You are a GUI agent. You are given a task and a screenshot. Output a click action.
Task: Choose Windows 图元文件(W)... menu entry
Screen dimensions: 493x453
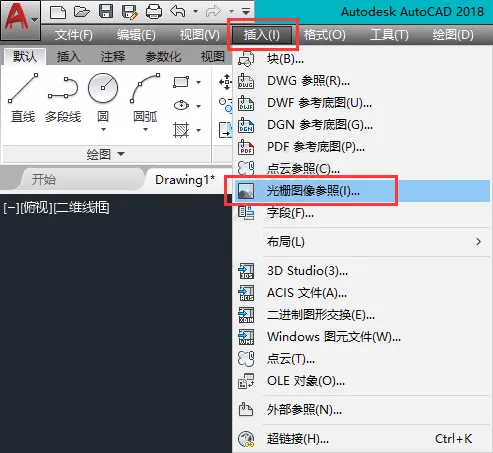point(362,337)
